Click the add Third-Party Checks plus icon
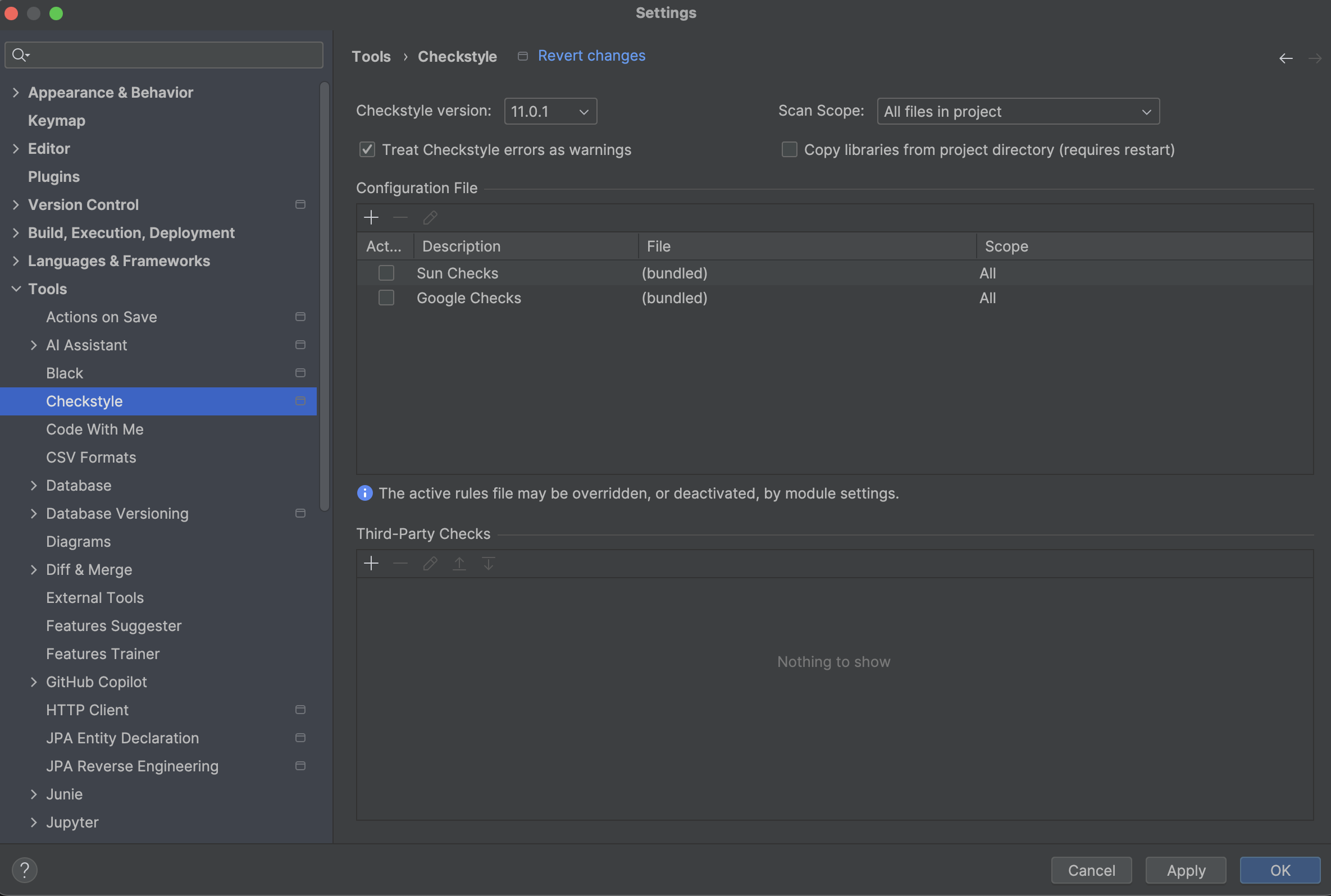Screen dimensions: 1331x896 click(371, 564)
